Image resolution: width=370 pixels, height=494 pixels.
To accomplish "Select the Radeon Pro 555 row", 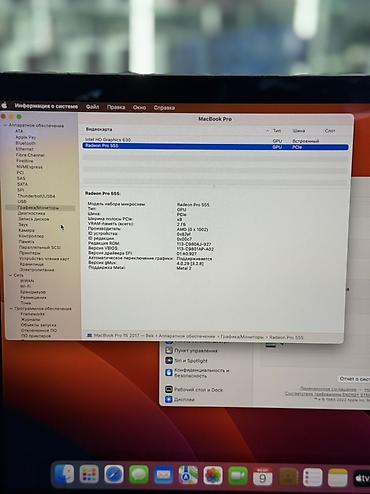I will tap(215, 146).
